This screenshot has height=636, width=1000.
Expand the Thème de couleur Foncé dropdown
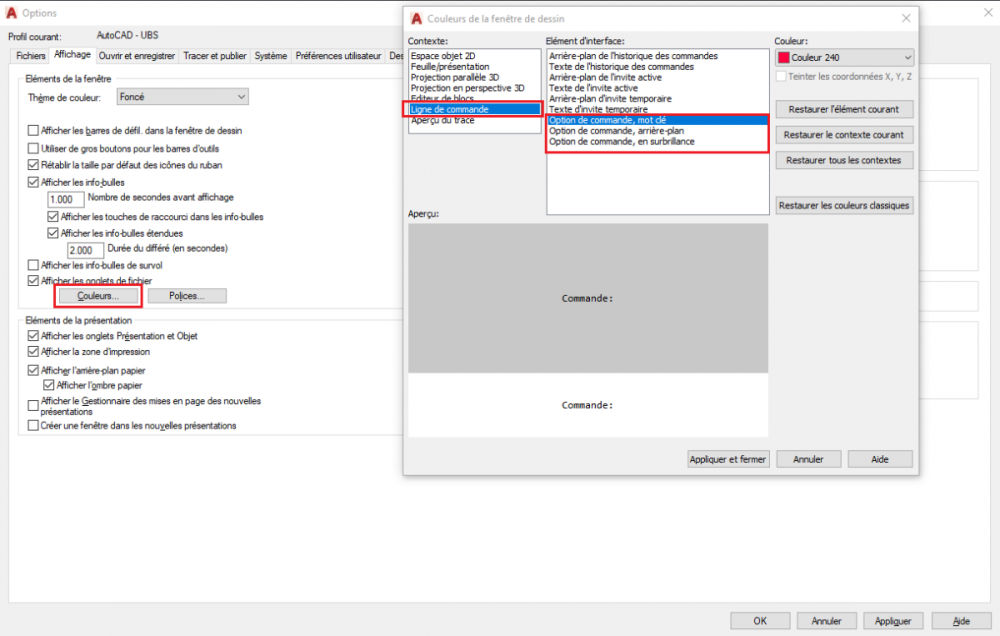point(182,97)
